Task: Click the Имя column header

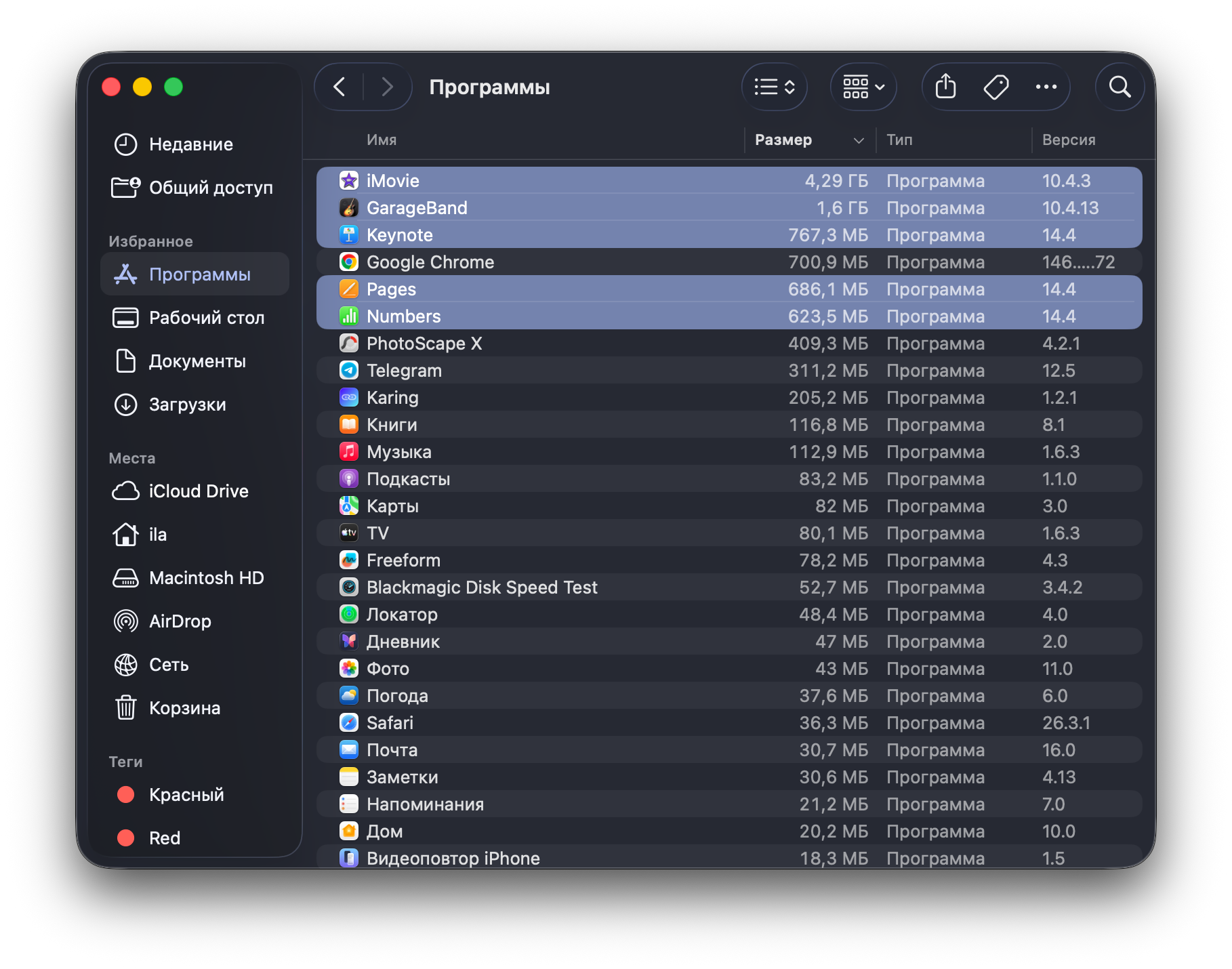Action: pos(382,140)
